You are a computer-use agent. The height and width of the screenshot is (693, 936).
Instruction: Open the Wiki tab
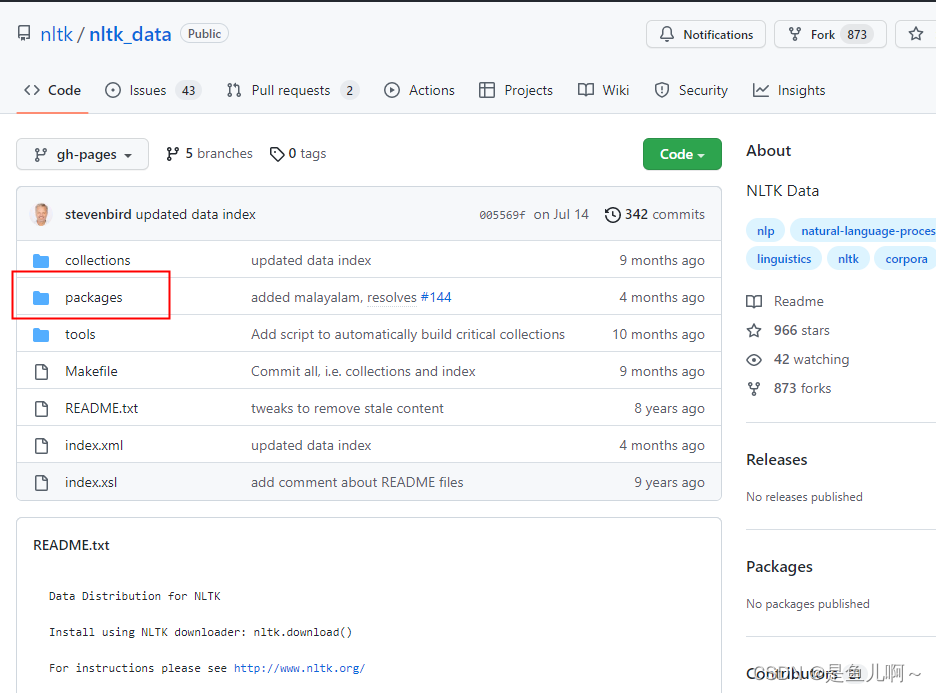click(604, 90)
